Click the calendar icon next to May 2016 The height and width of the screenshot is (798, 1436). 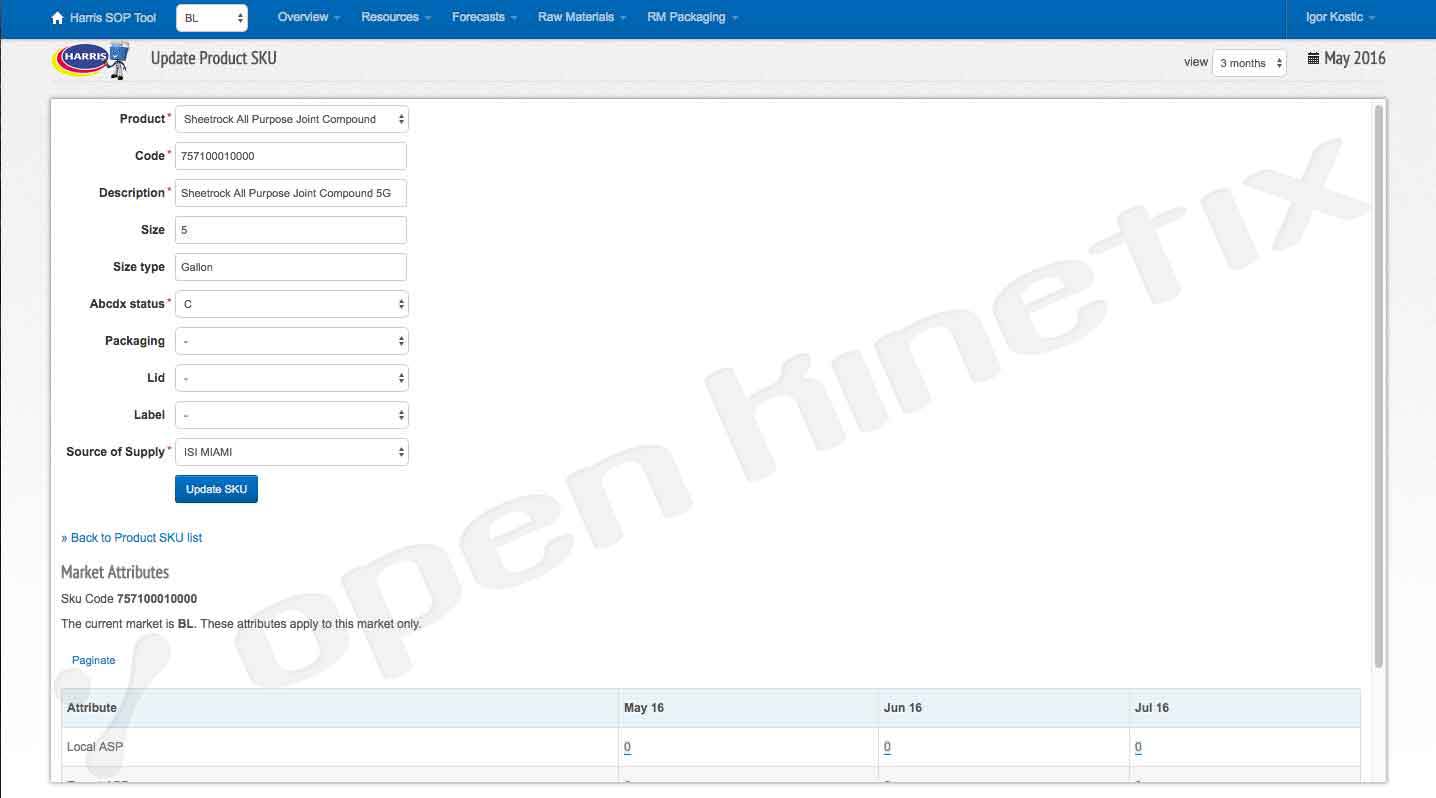click(x=1313, y=59)
